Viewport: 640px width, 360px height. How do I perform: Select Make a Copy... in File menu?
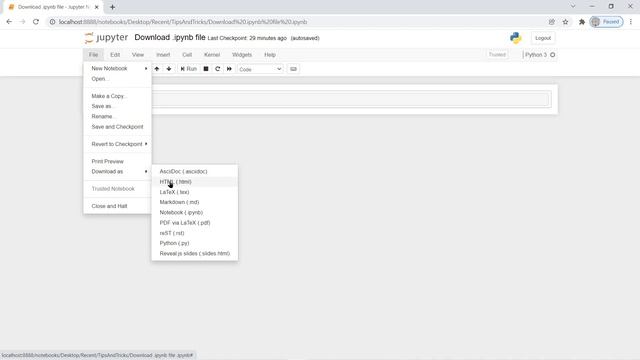click(118, 96)
